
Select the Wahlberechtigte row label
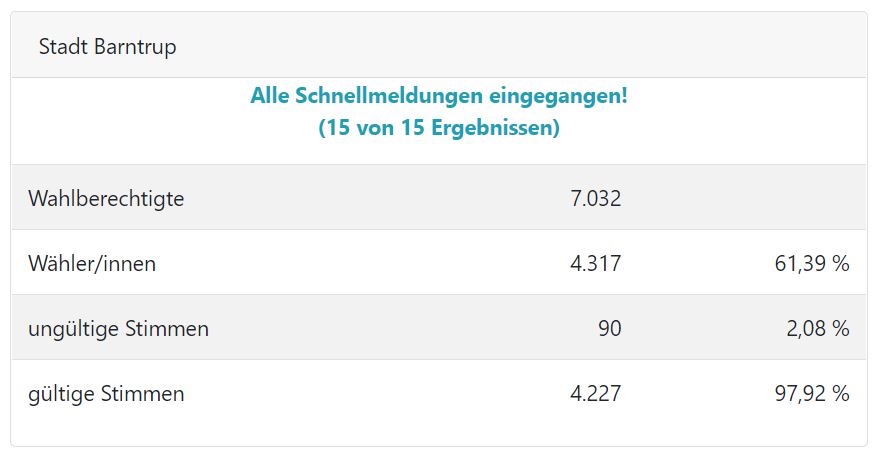pos(106,198)
